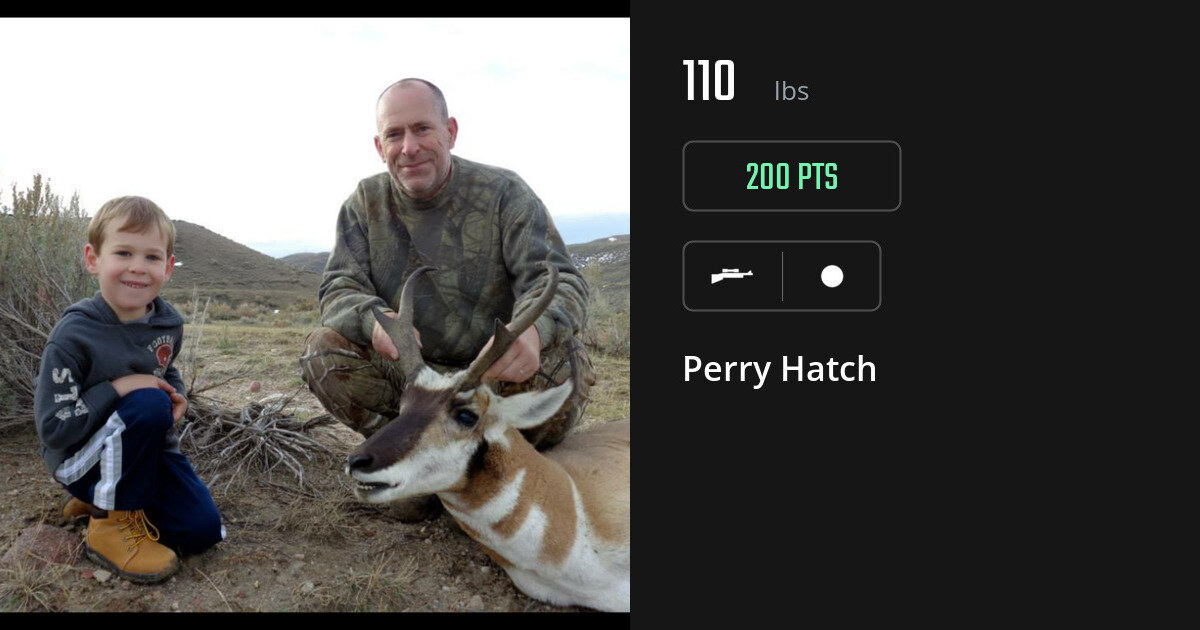Click the hills in the photo background

click(240, 262)
